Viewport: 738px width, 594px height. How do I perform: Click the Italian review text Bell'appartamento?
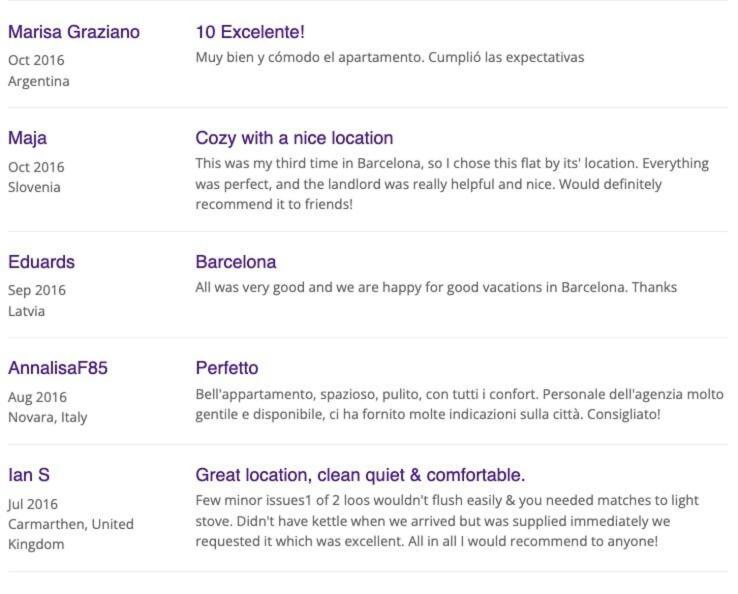coord(459,404)
